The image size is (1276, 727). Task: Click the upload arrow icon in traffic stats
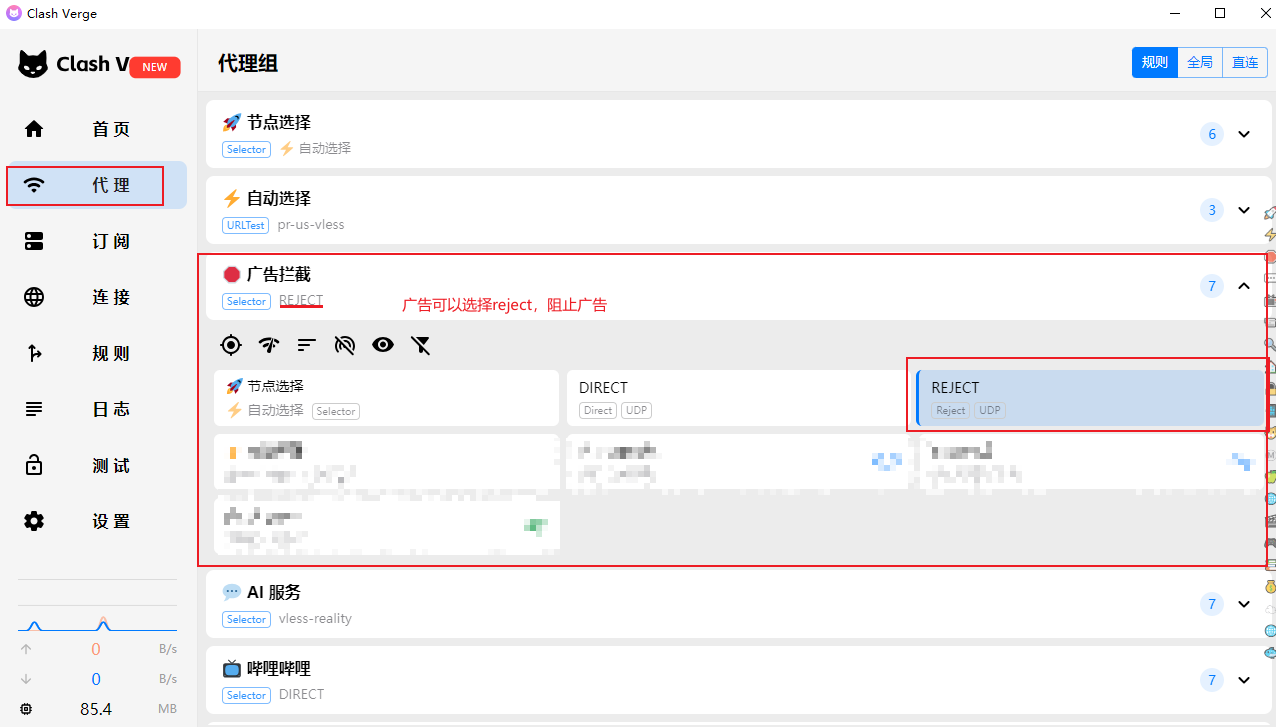(26, 649)
